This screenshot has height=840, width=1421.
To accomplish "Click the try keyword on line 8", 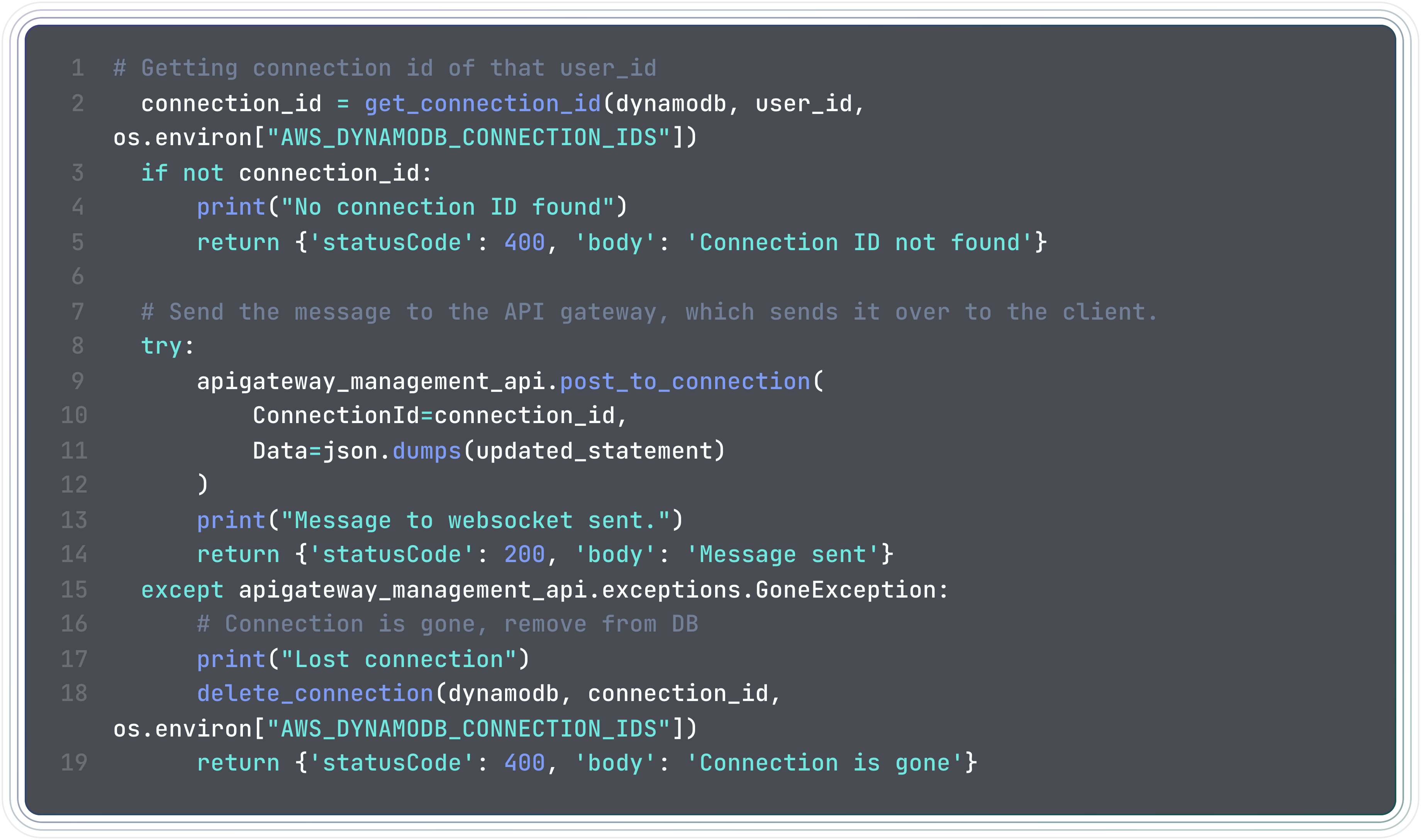I will [161, 346].
